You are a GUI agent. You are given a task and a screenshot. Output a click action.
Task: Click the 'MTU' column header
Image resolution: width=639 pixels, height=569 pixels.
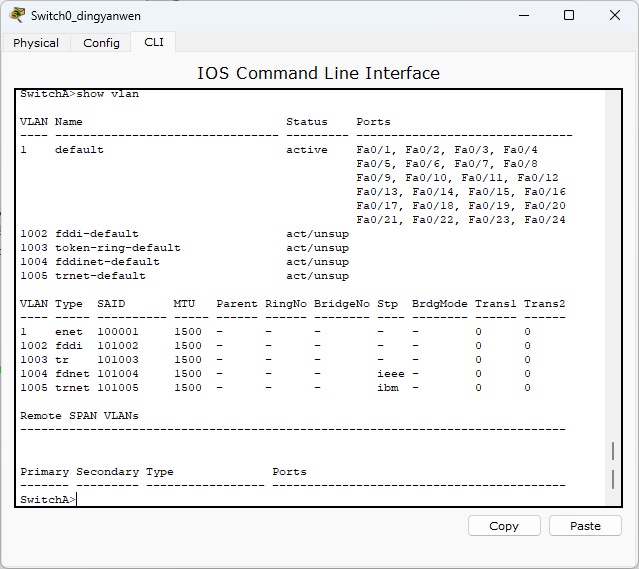click(184, 304)
